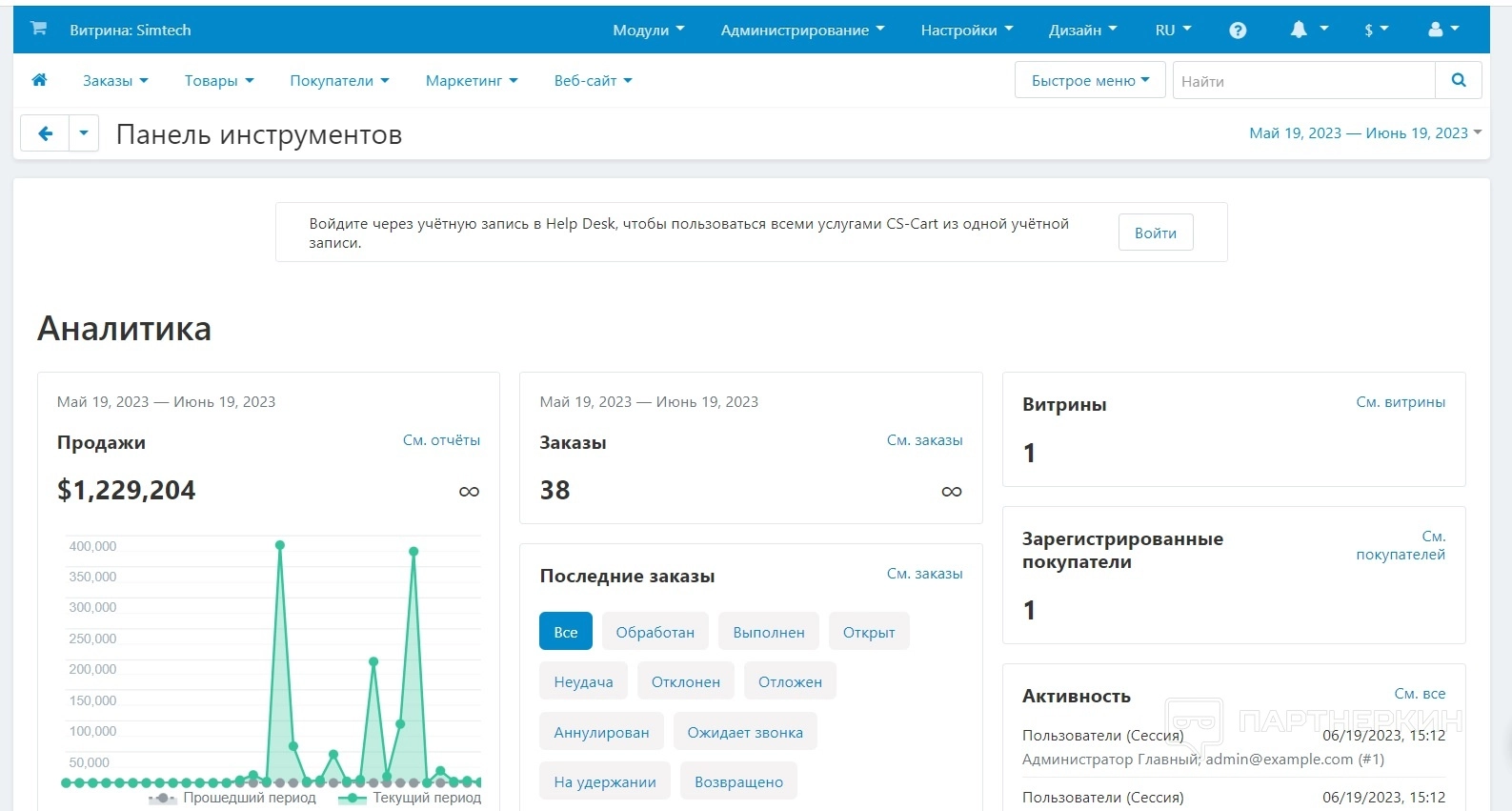1512x811 pixels.
Task: Open "См. отчёты" link in Sales
Action: pyautogui.click(x=441, y=440)
